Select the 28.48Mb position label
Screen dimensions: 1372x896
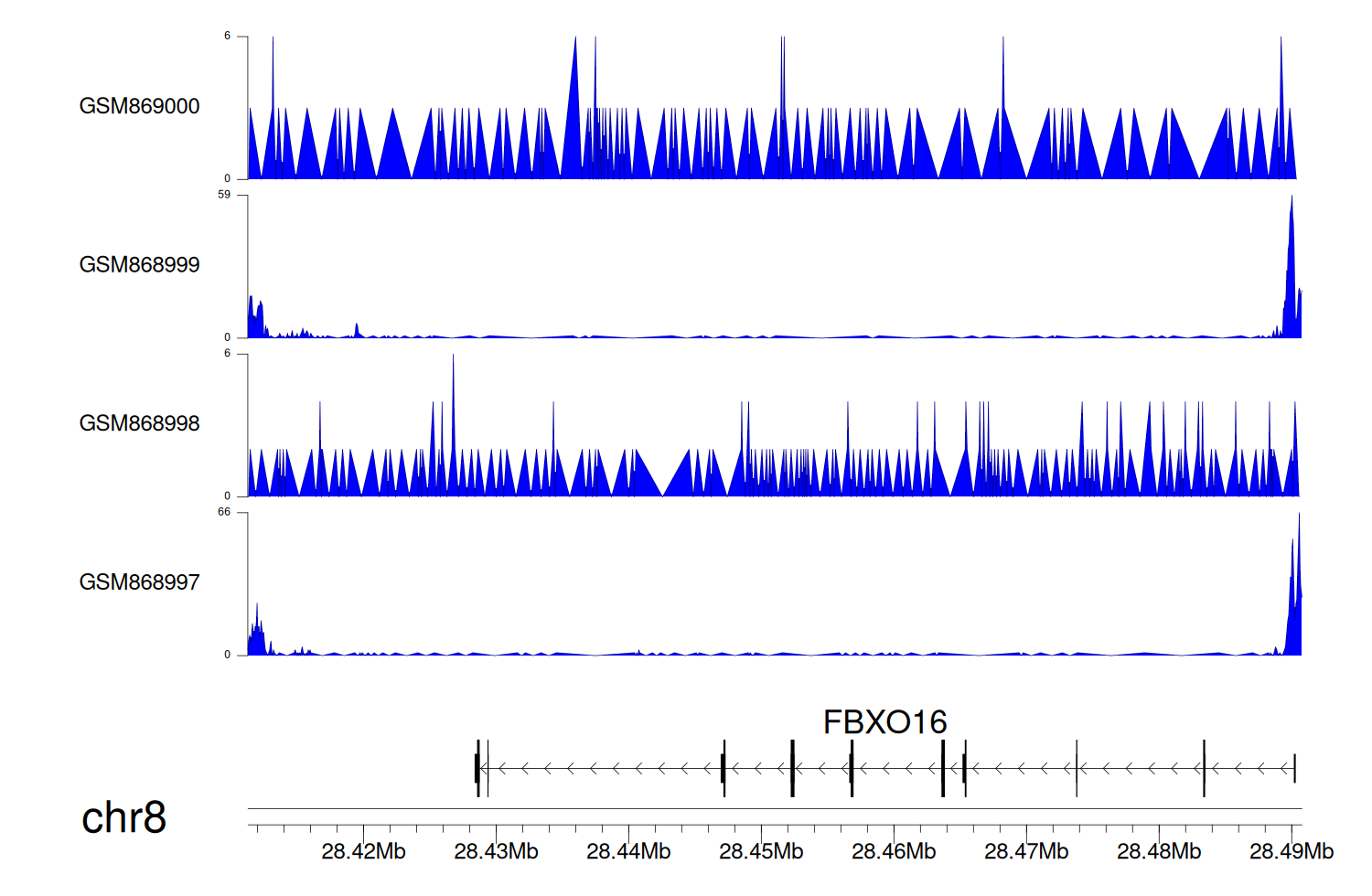point(1159,852)
